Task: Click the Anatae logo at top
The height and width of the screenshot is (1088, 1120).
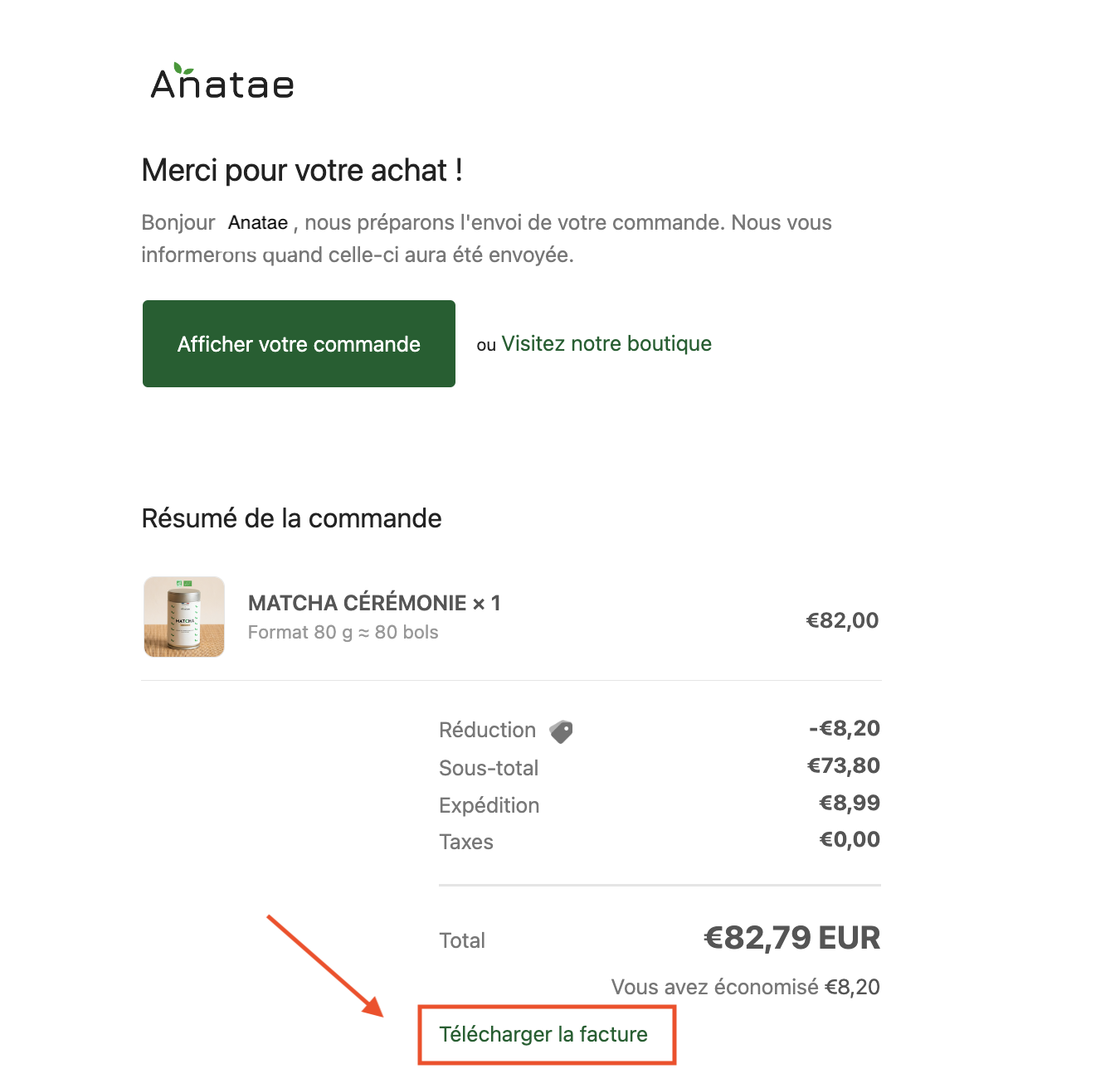Action: (x=222, y=83)
